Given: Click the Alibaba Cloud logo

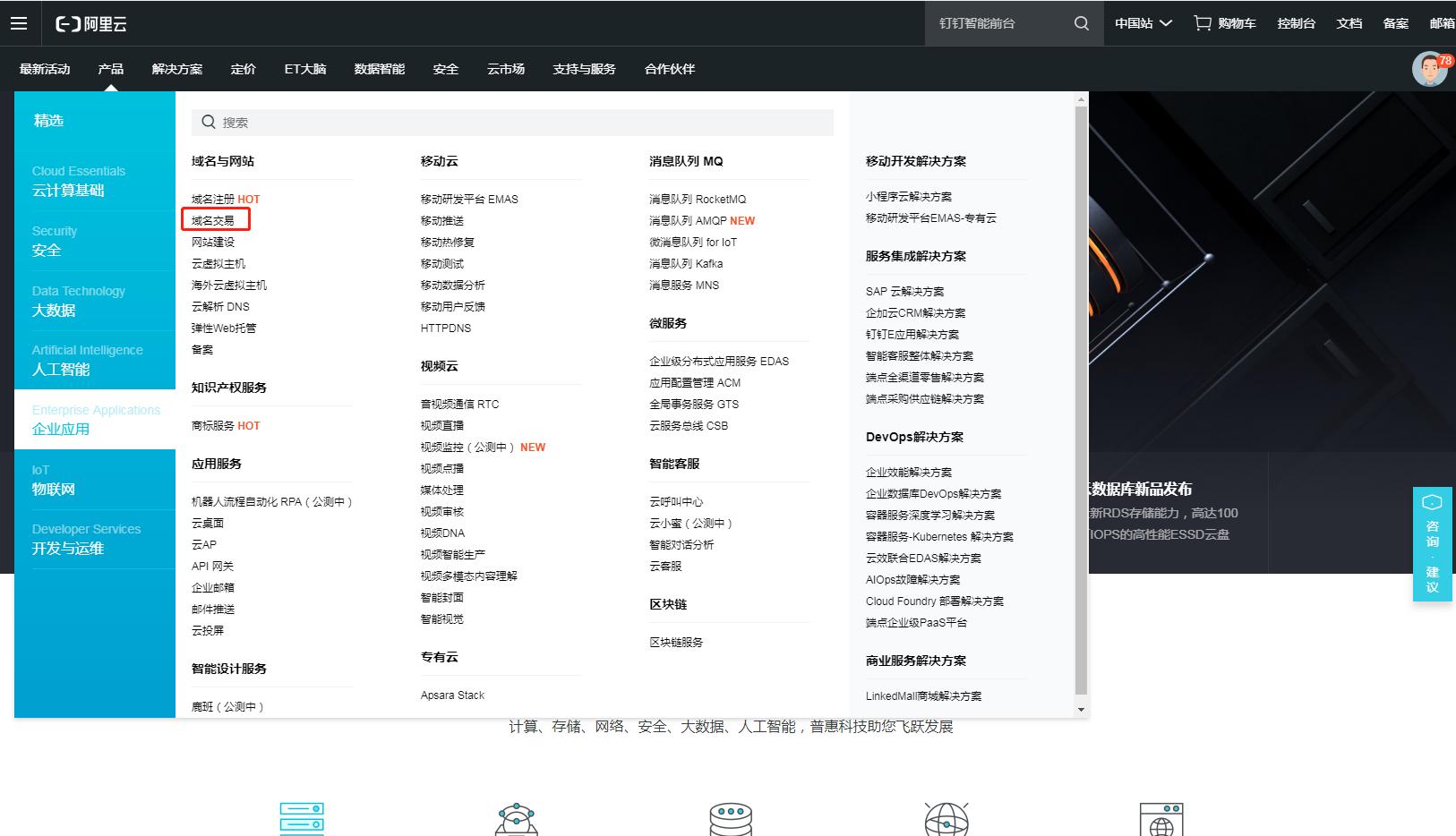Looking at the screenshot, I should (x=89, y=23).
